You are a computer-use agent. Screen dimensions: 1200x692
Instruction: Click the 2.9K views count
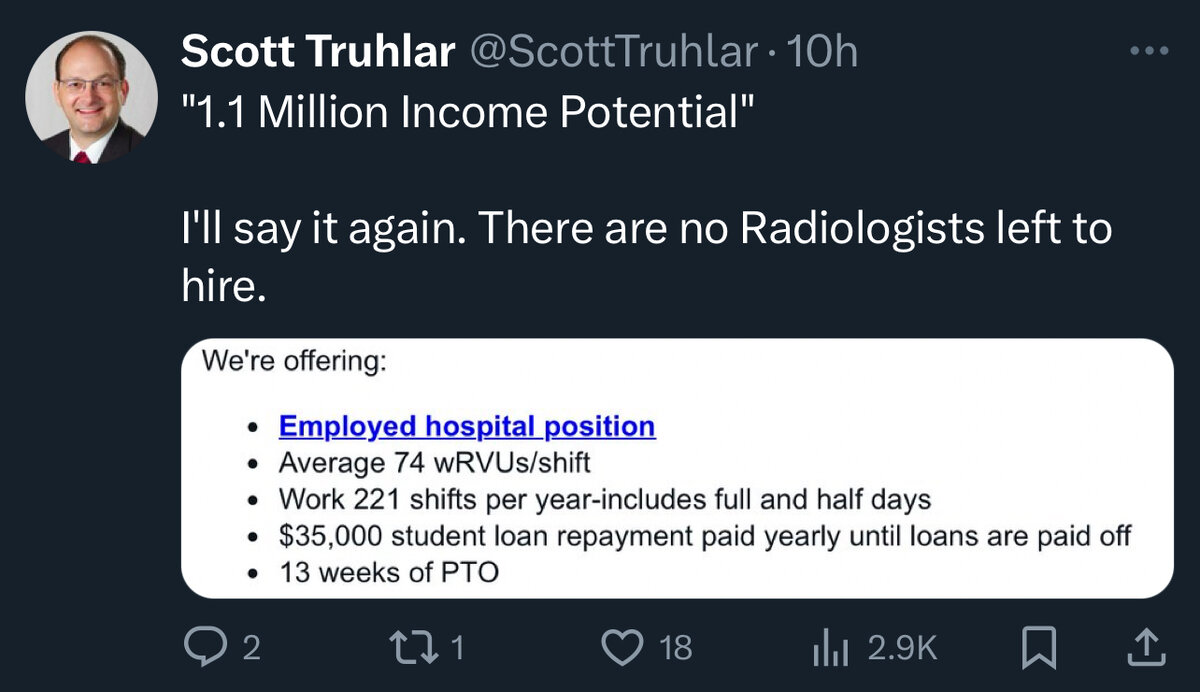pyautogui.click(x=902, y=649)
